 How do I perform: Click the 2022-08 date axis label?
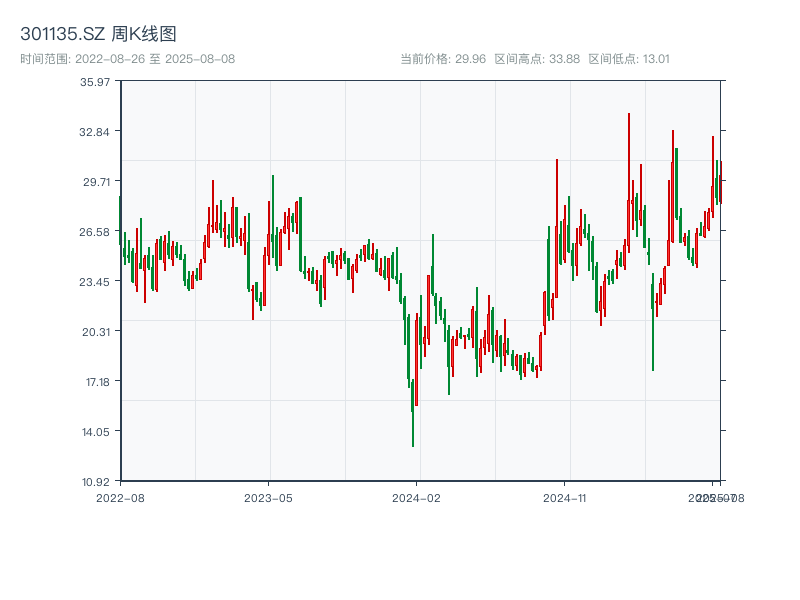(120, 497)
